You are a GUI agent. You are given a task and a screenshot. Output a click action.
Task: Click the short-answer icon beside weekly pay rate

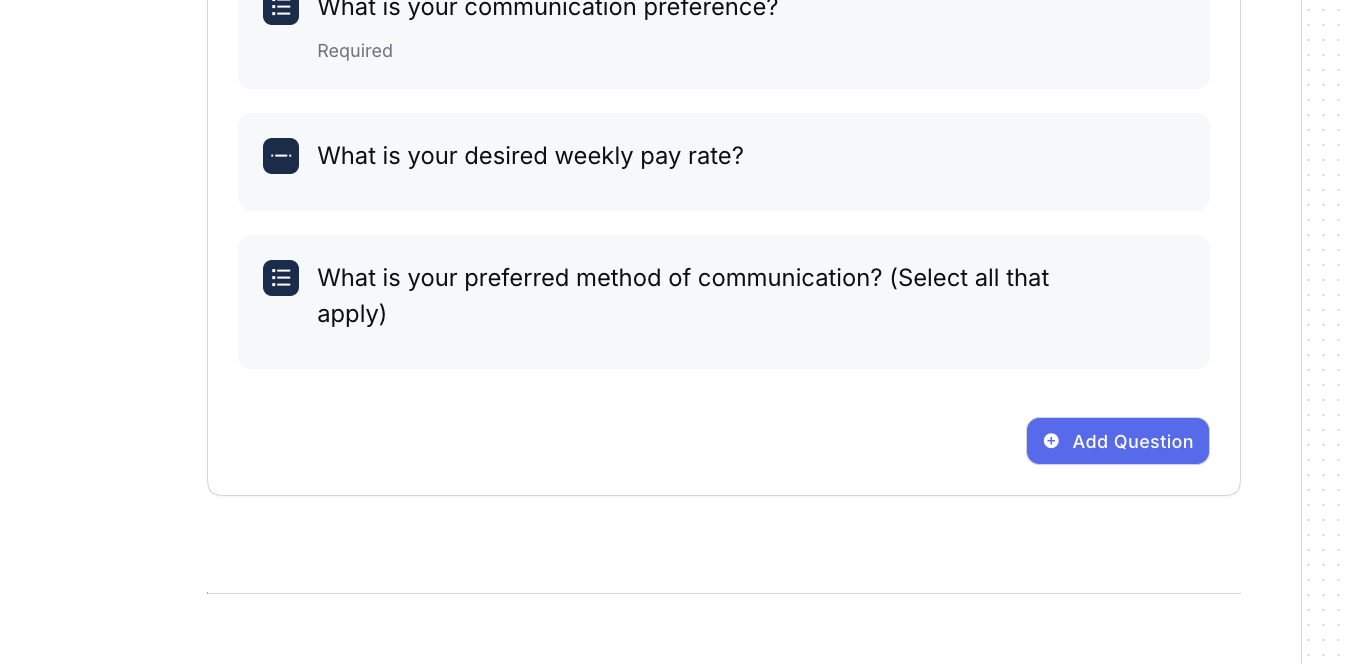coord(281,156)
